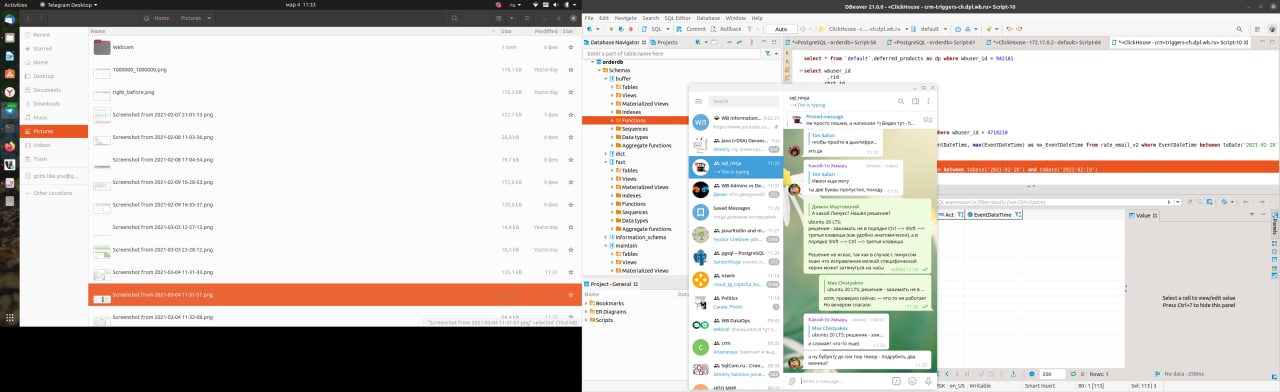The width and height of the screenshot is (1280, 392).
Task: Open DBeaver Database menu
Action: [x=708, y=18]
